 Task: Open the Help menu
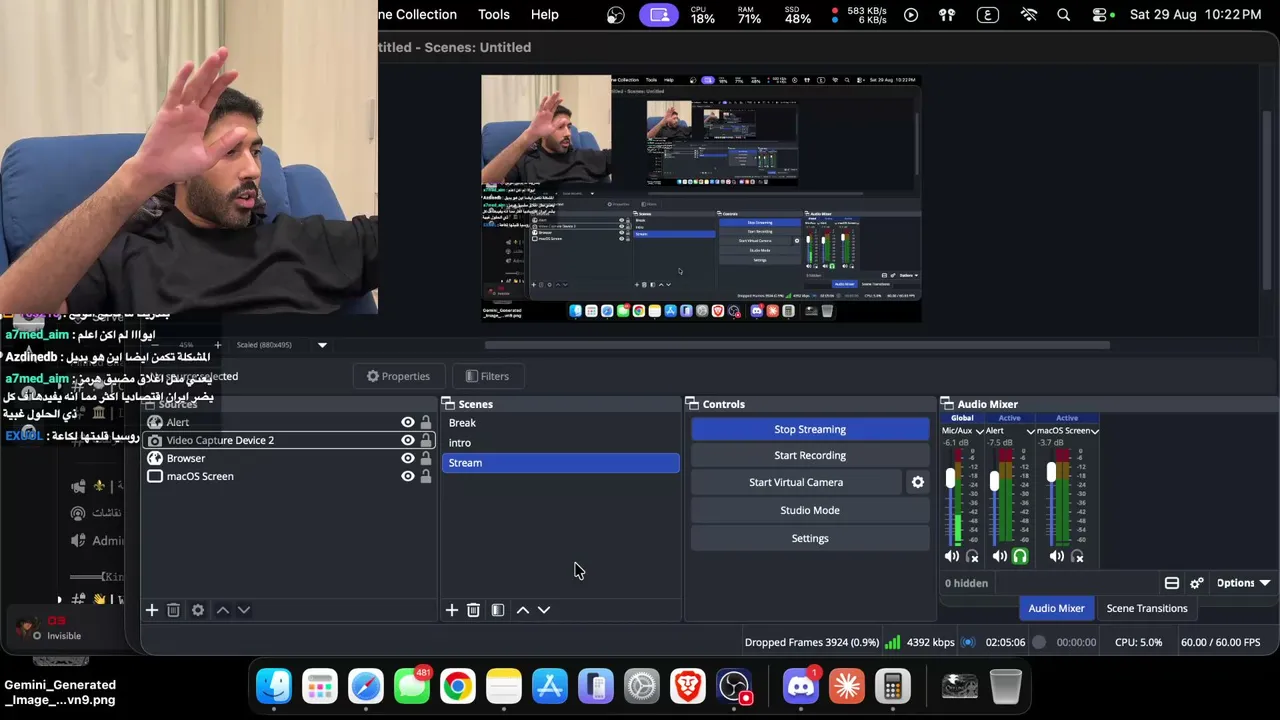click(x=545, y=15)
